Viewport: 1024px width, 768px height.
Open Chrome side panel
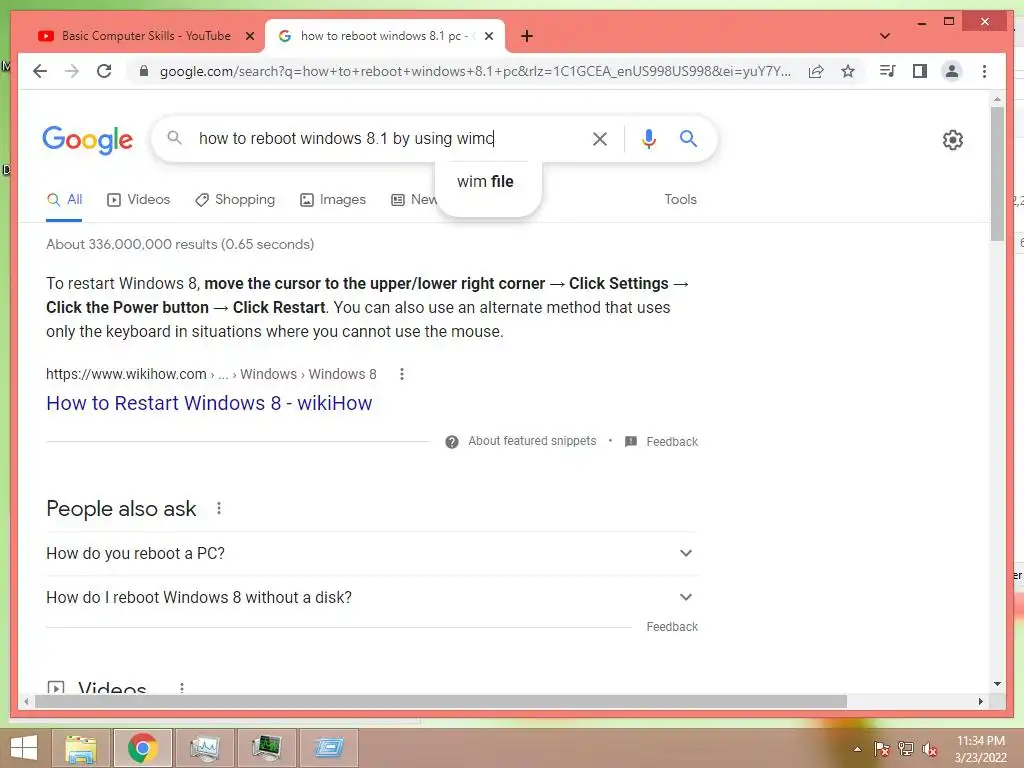[x=920, y=71]
